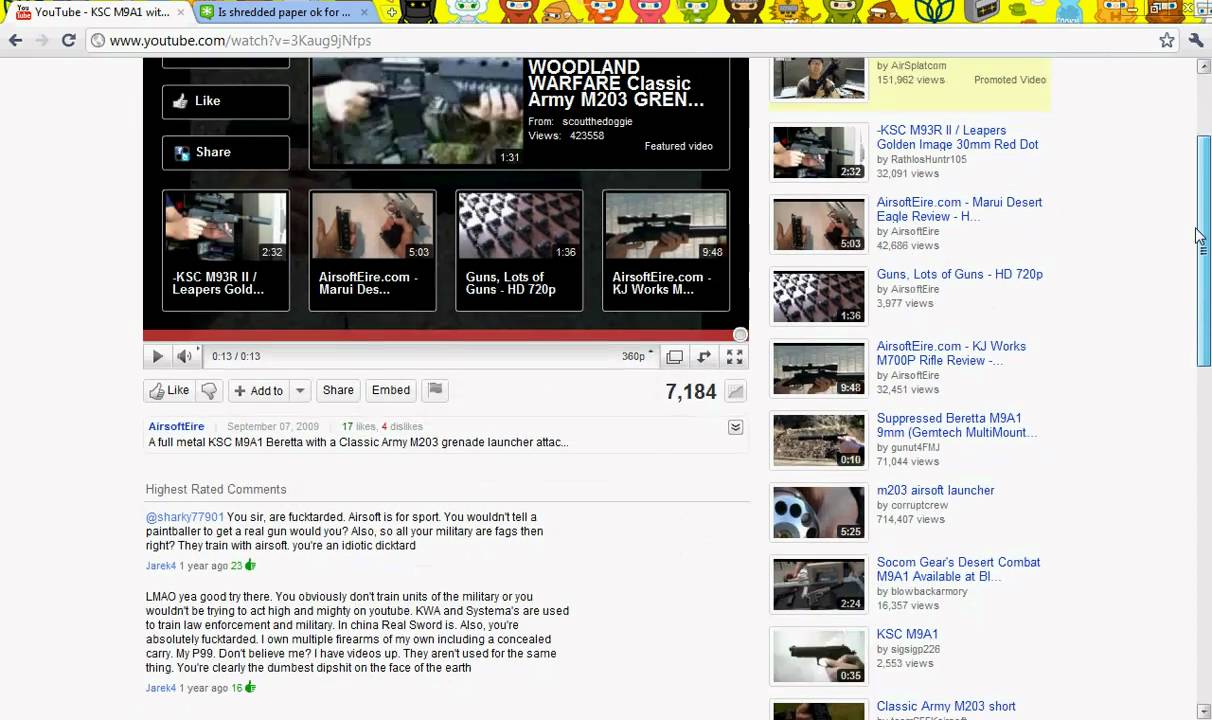Viewport: 1212px width, 720px height.
Task: Play the video with the play button
Action: point(157,356)
